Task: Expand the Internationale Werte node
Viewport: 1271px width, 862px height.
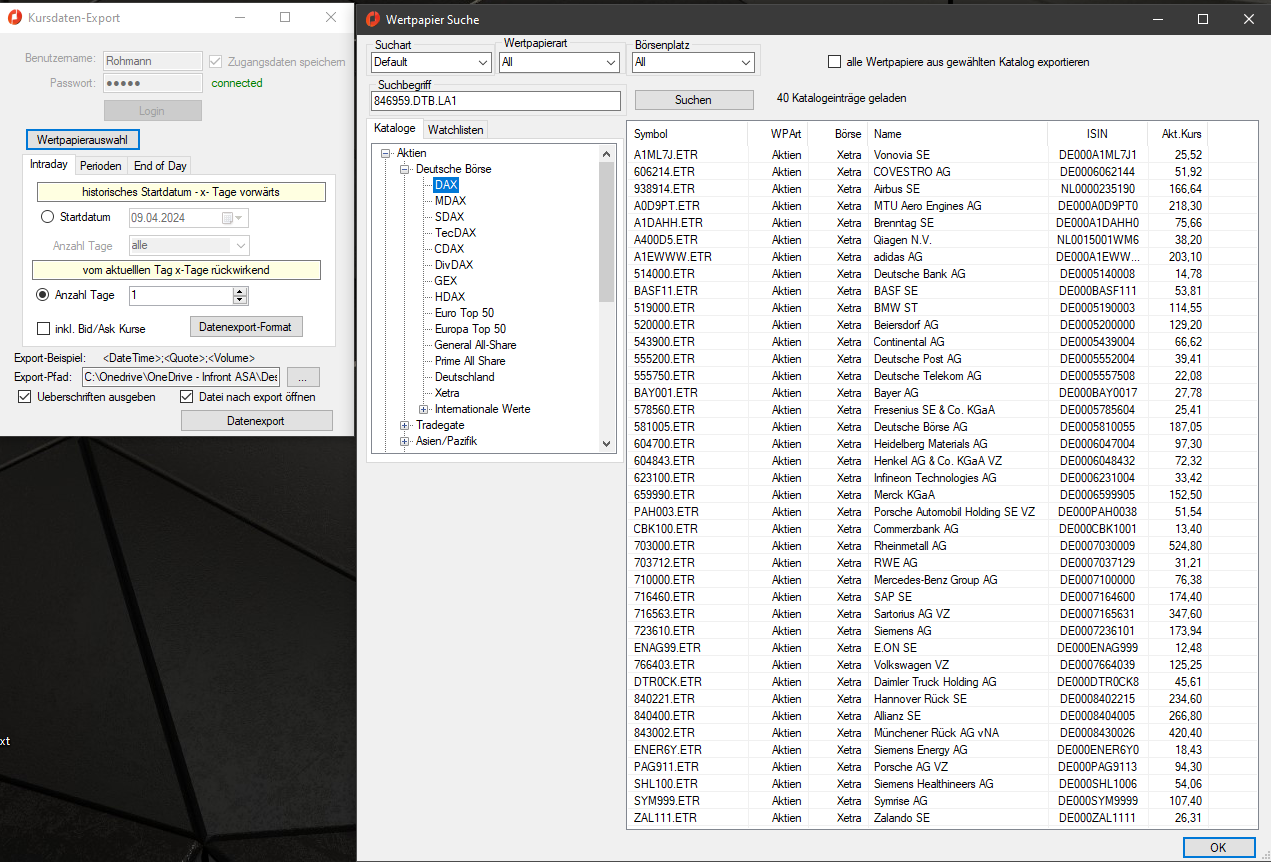Action: (x=424, y=409)
